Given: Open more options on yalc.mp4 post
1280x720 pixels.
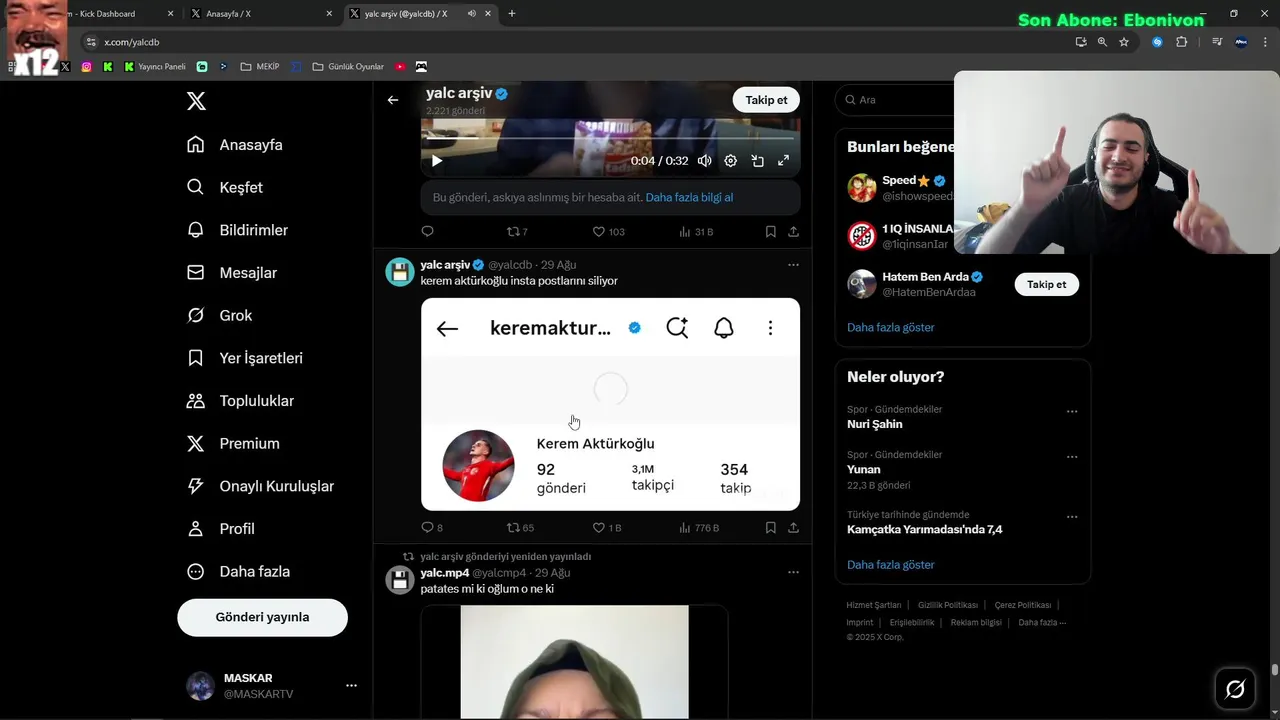Looking at the screenshot, I should pyautogui.click(x=793, y=573).
